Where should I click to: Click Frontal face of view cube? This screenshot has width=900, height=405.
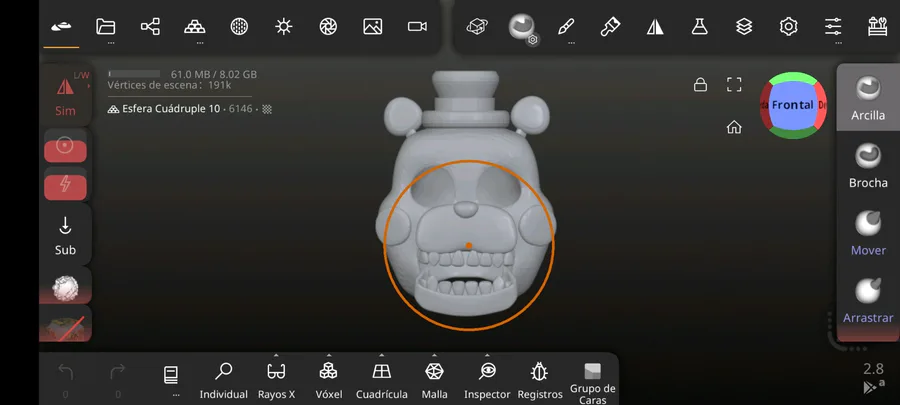793,105
